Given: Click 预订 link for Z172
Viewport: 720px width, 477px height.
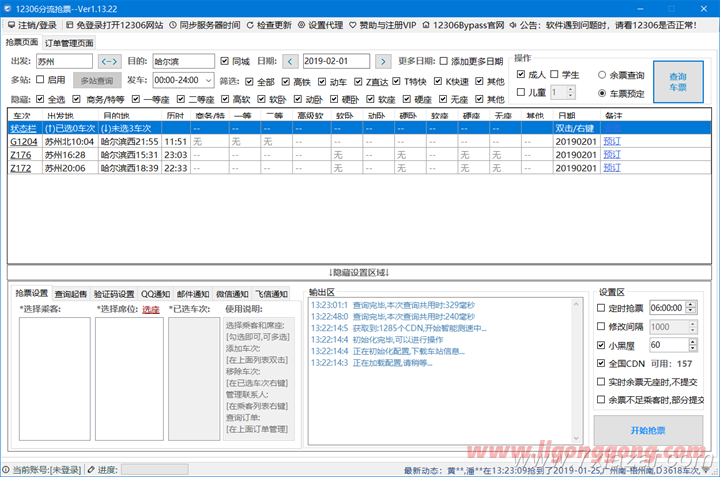Looking at the screenshot, I should 612,168.
